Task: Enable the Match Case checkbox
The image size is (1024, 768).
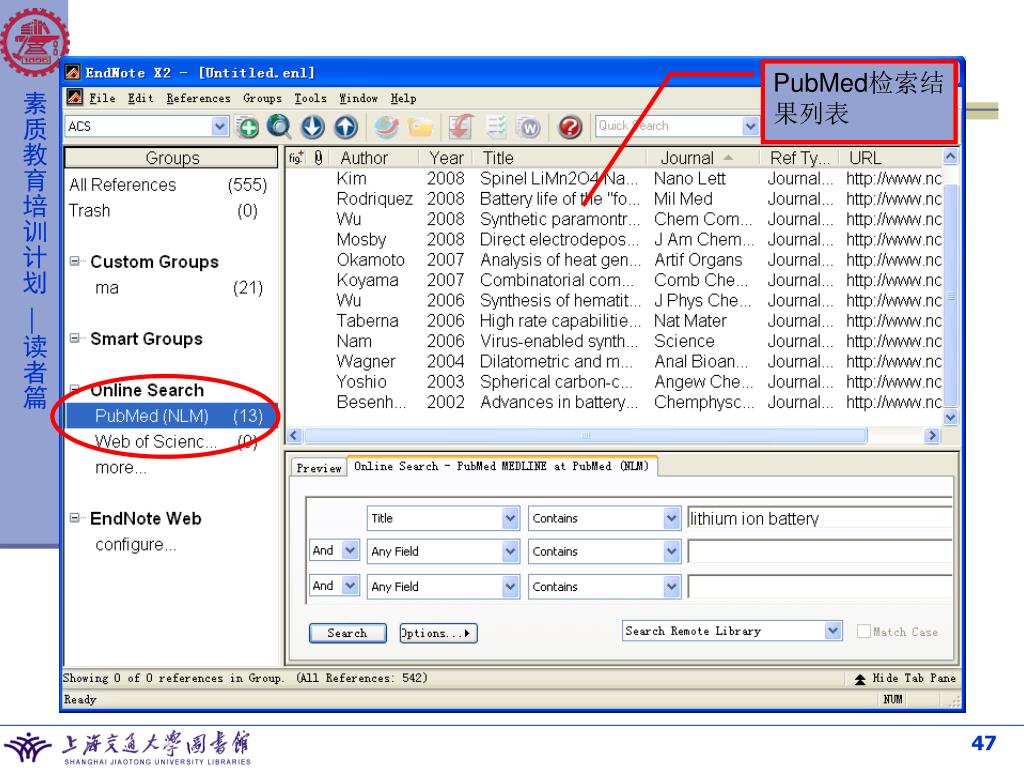Action: click(863, 631)
